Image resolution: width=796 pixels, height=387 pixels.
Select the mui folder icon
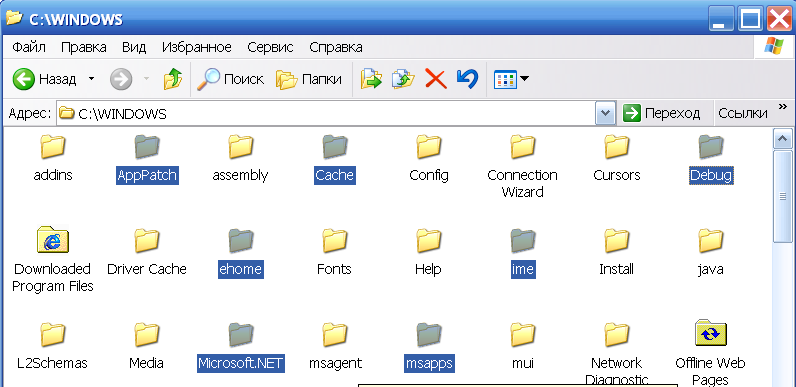pos(522,334)
